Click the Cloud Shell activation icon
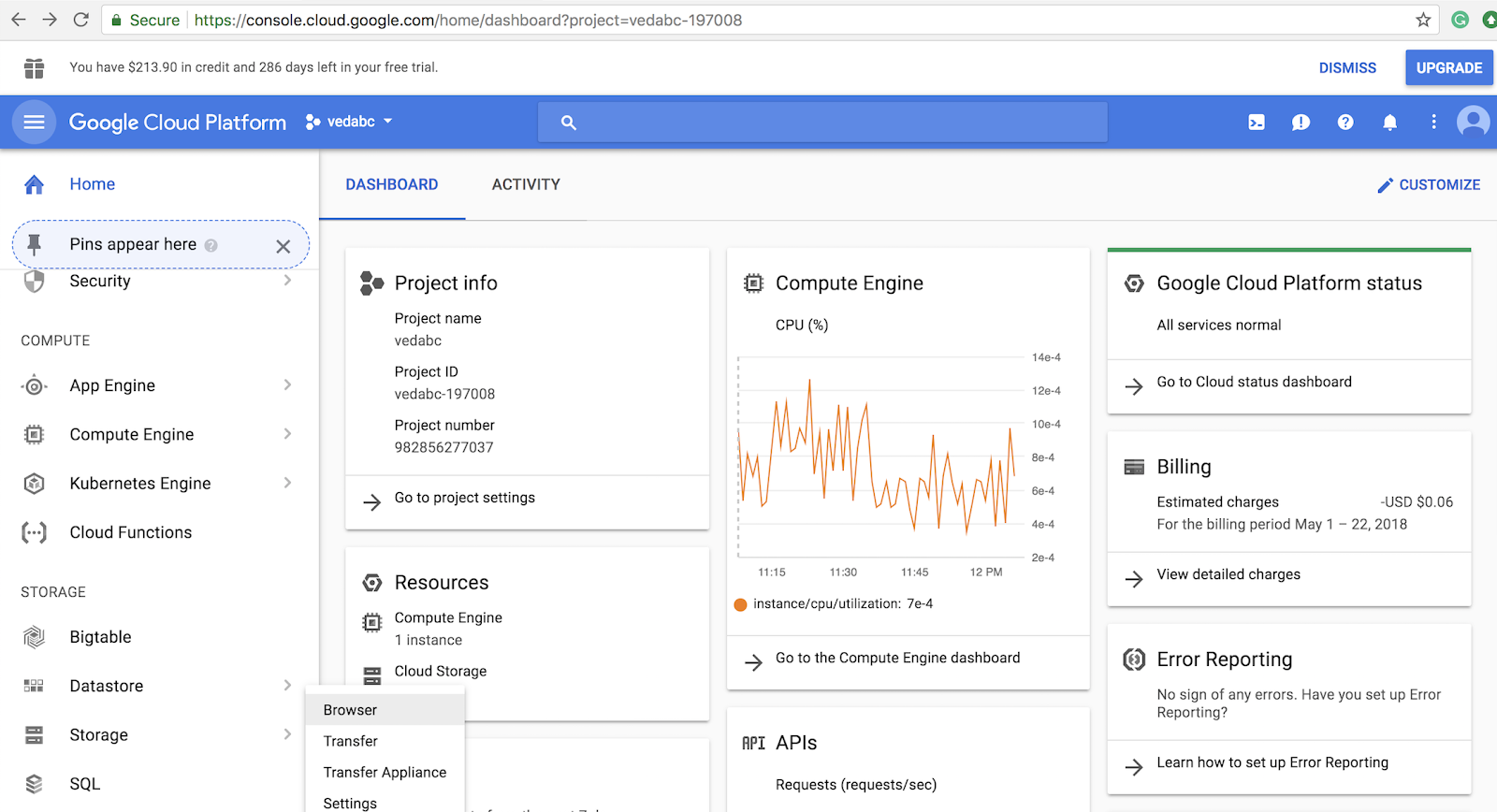Screen dimensions: 1497x812 coord(1257,122)
